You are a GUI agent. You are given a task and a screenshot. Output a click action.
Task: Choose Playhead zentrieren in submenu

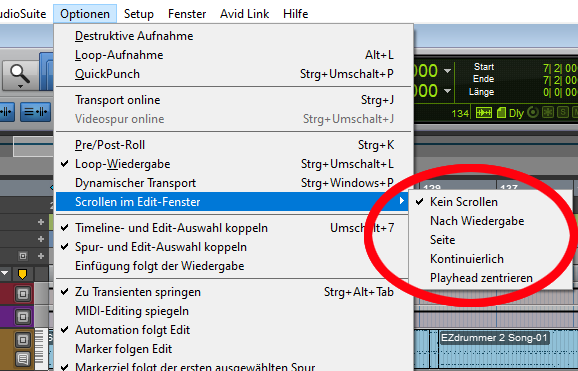click(x=481, y=278)
